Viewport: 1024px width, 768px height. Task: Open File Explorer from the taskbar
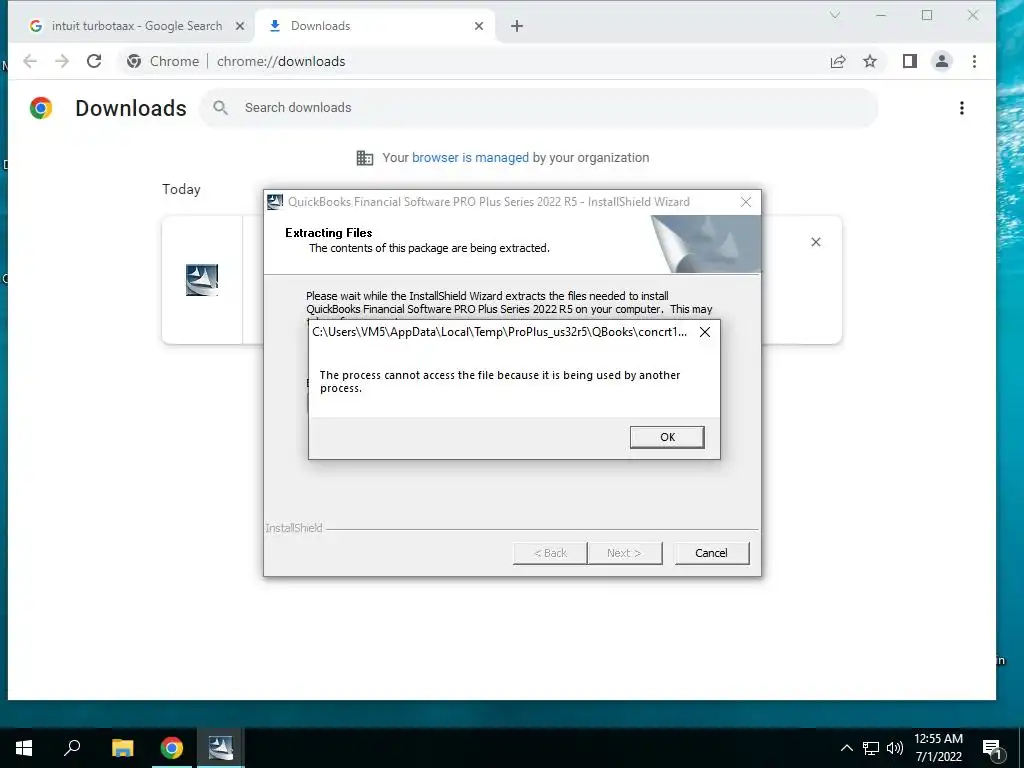tap(122, 748)
